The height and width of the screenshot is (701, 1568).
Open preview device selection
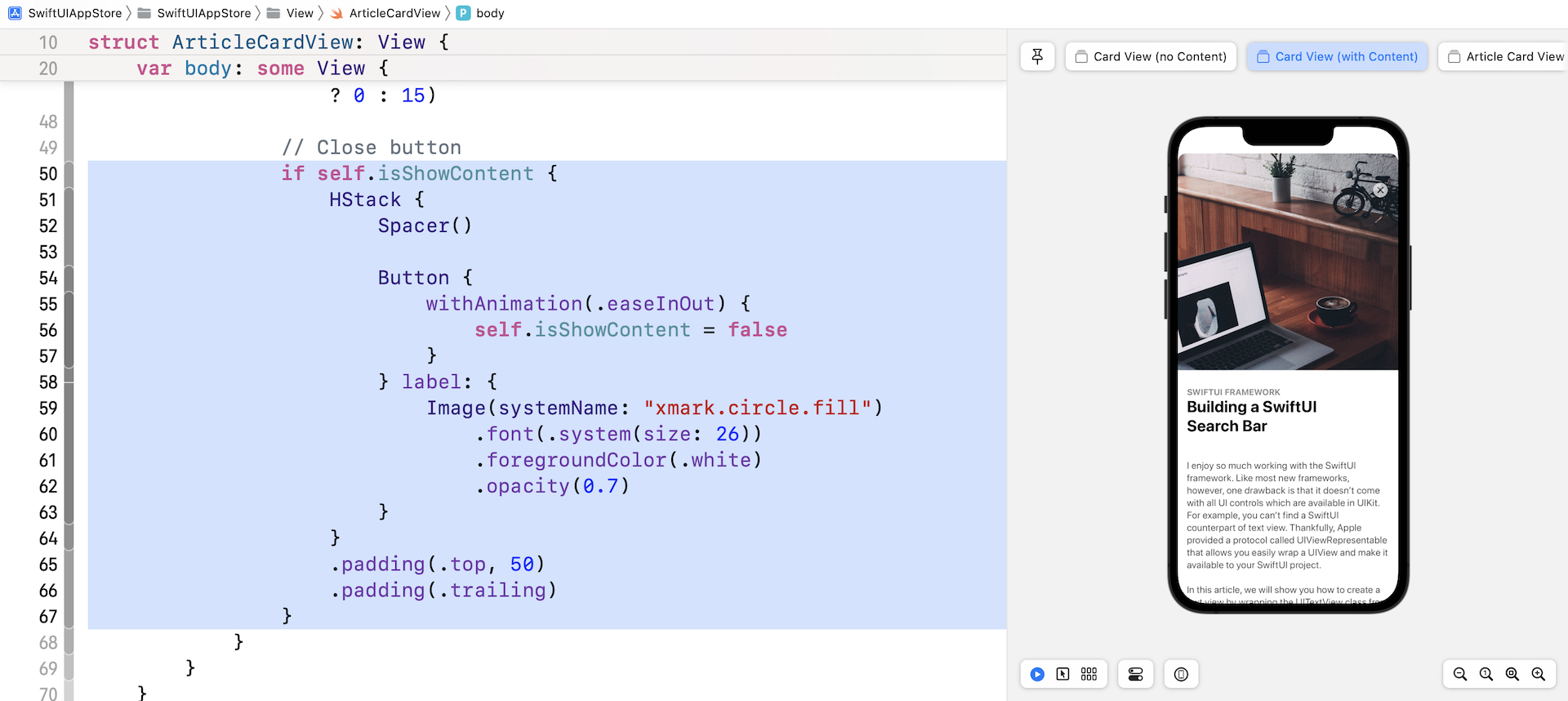(x=1181, y=674)
